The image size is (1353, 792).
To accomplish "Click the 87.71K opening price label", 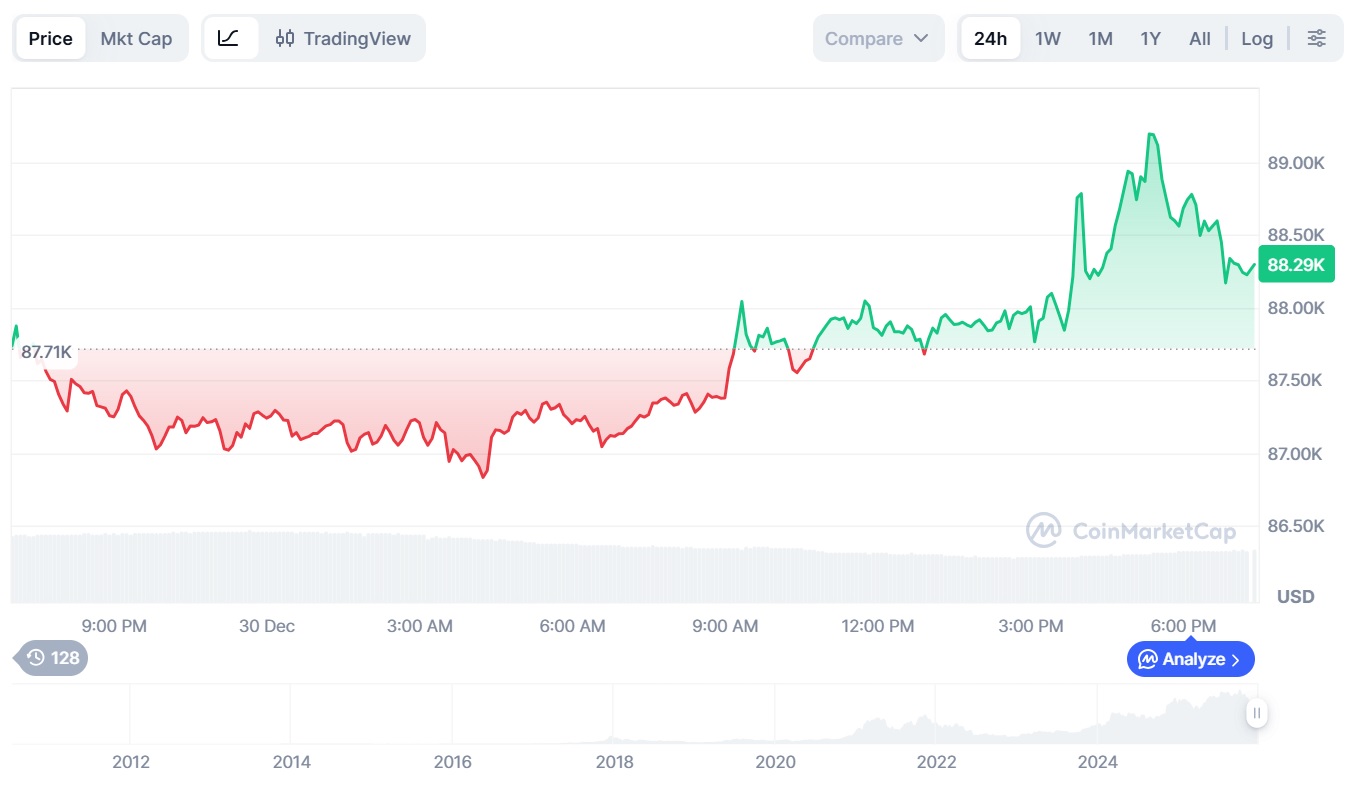I will (46, 352).
